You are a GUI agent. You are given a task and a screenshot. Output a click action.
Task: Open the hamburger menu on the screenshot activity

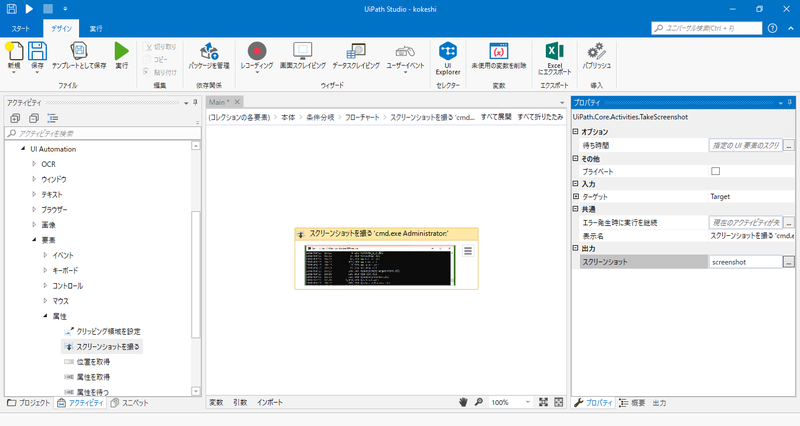coord(468,250)
